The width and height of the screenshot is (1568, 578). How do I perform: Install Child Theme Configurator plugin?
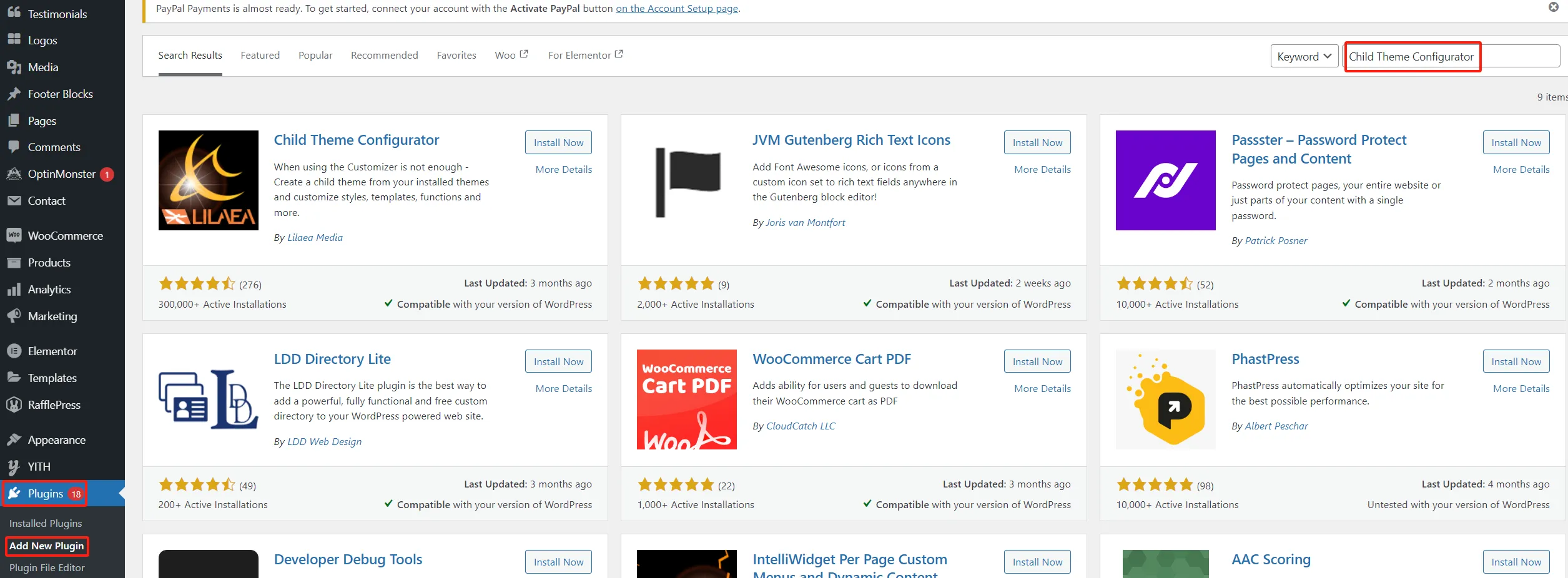[558, 142]
